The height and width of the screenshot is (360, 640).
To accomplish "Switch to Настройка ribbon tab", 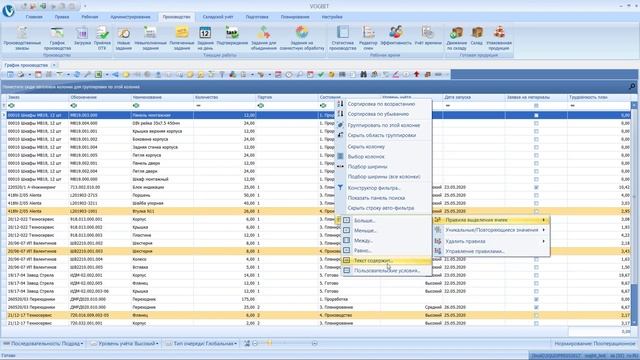I will click(x=332, y=17).
